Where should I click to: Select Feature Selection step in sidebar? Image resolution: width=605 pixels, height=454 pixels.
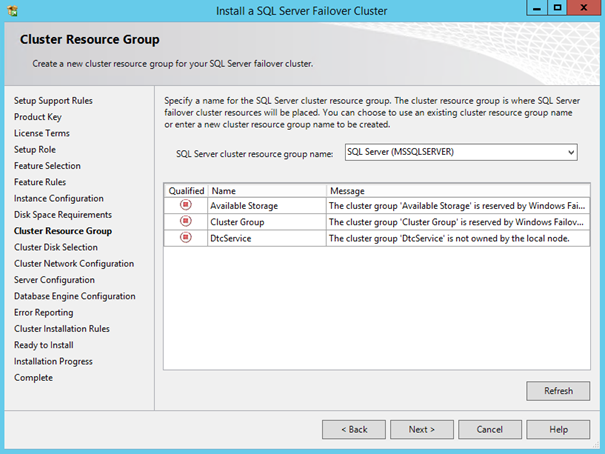click(48, 166)
